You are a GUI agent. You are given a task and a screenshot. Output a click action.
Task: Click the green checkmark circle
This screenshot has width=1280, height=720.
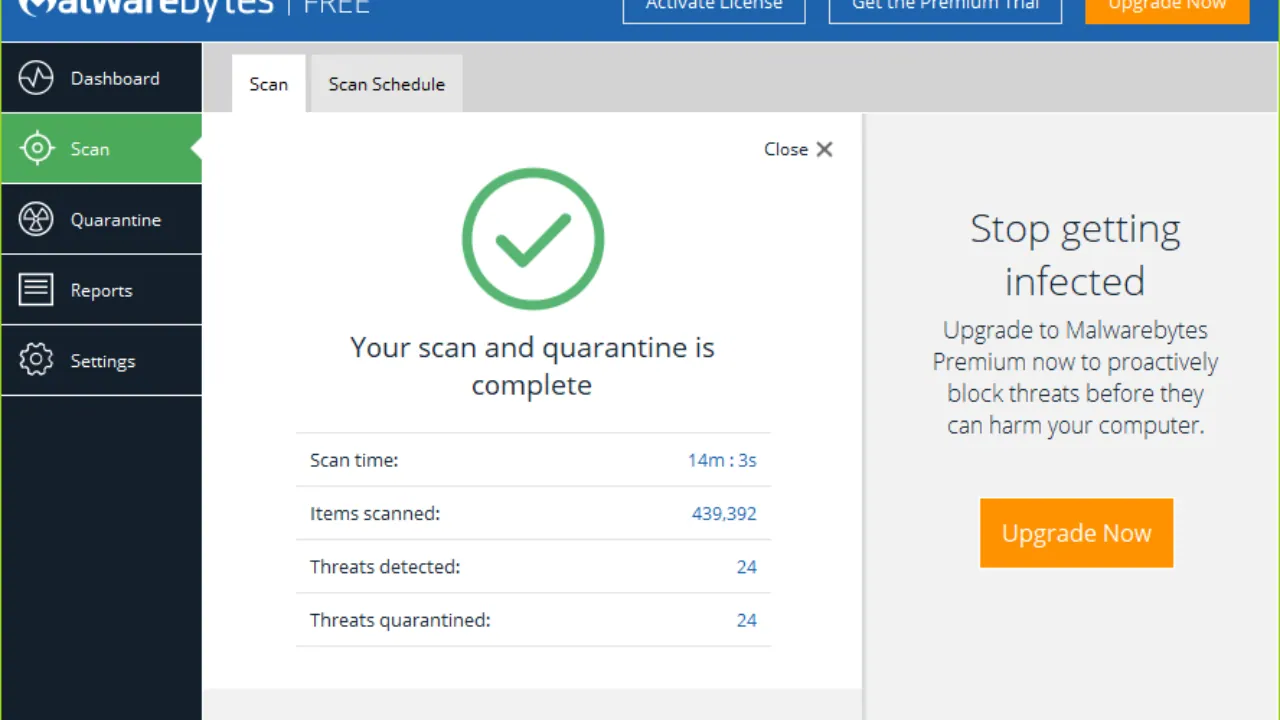tap(533, 239)
